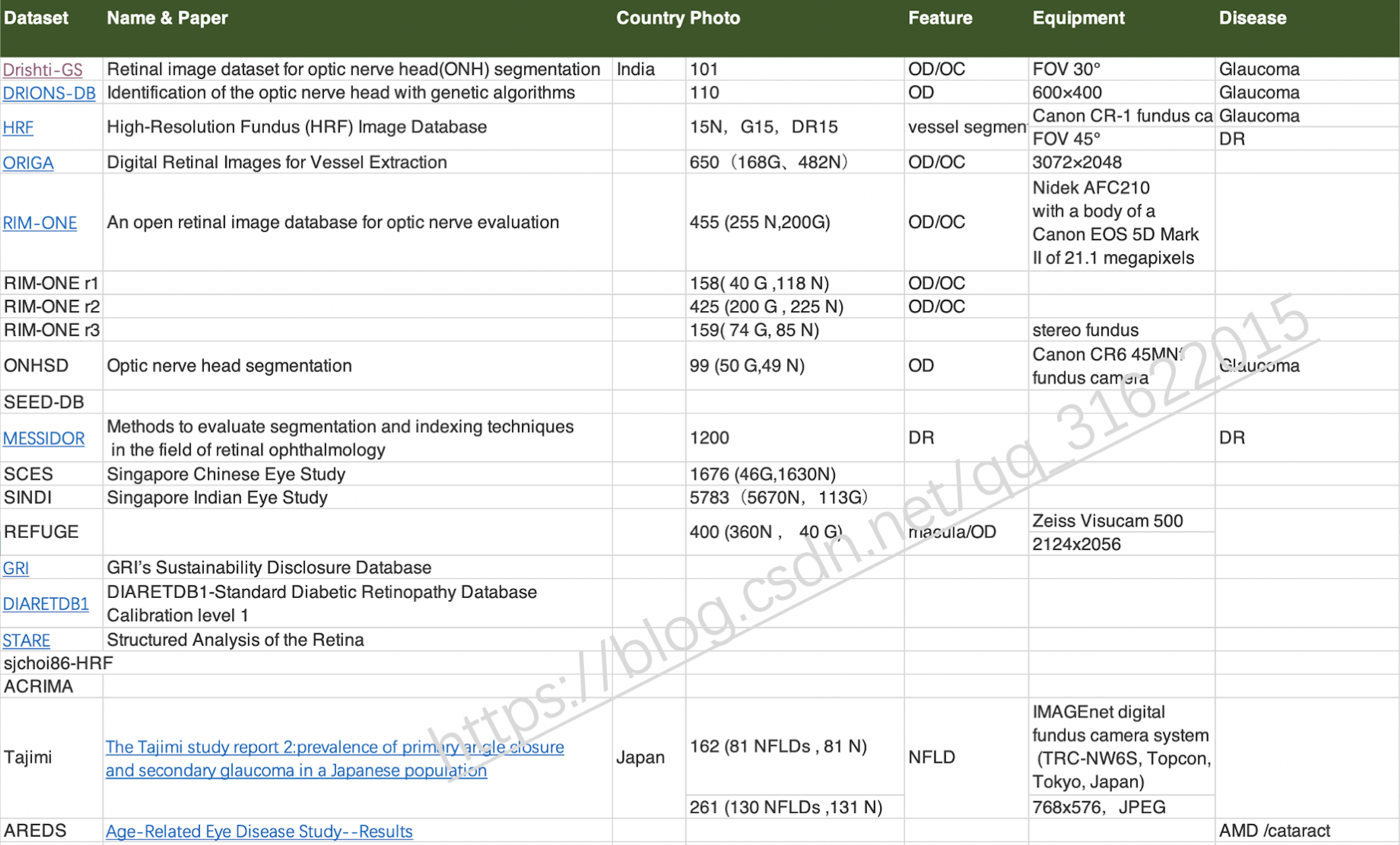Select the cell 162 (81 NFLDs , 81 N)

click(x=794, y=746)
